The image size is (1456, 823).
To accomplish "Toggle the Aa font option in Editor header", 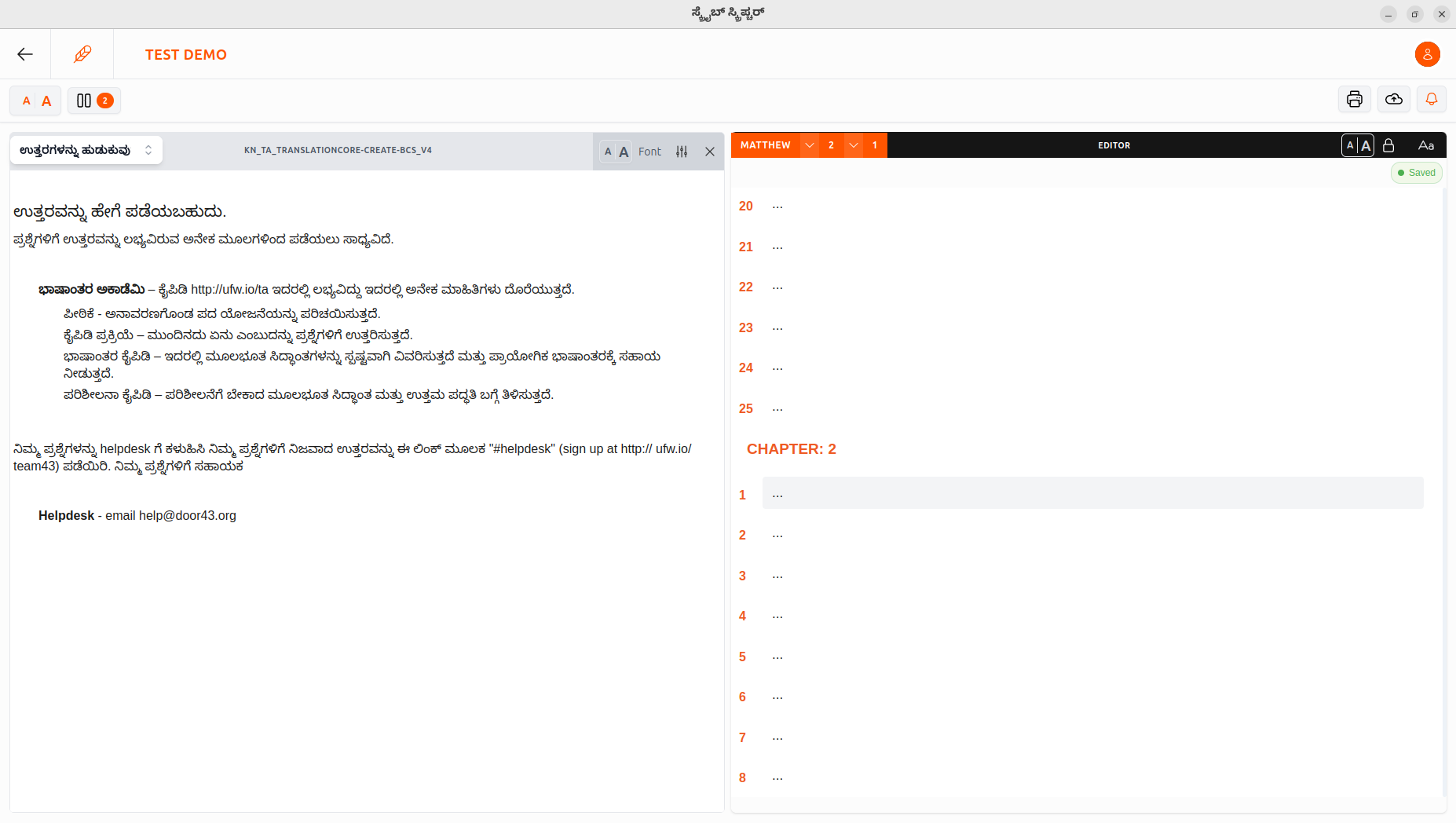I will [x=1426, y=144].
